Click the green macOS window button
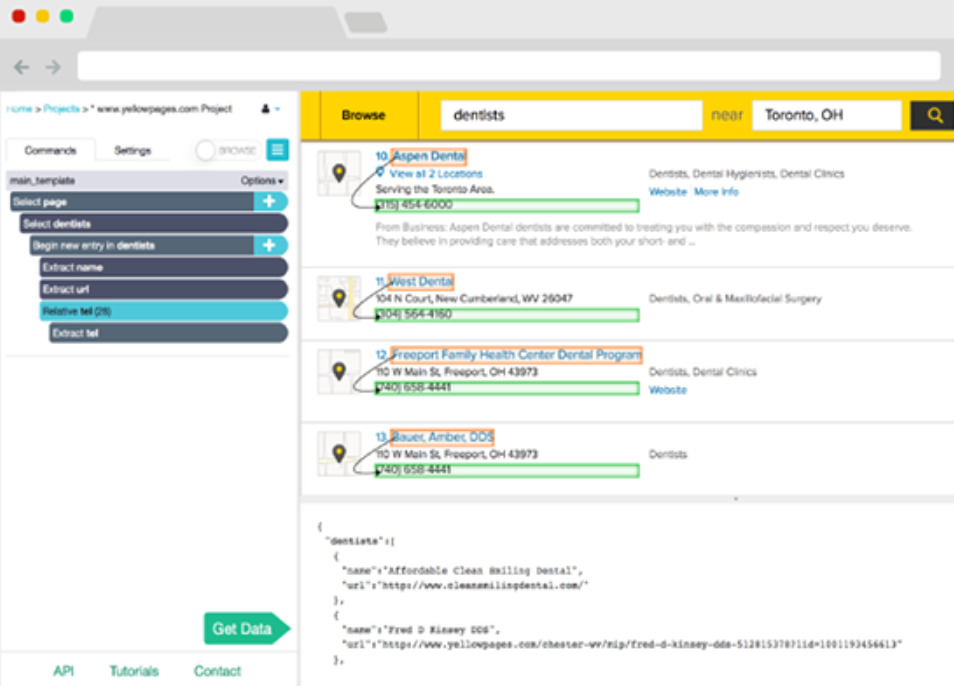This screenshot has height=686, width=954. pyautogui.click(x=66, y=16)
